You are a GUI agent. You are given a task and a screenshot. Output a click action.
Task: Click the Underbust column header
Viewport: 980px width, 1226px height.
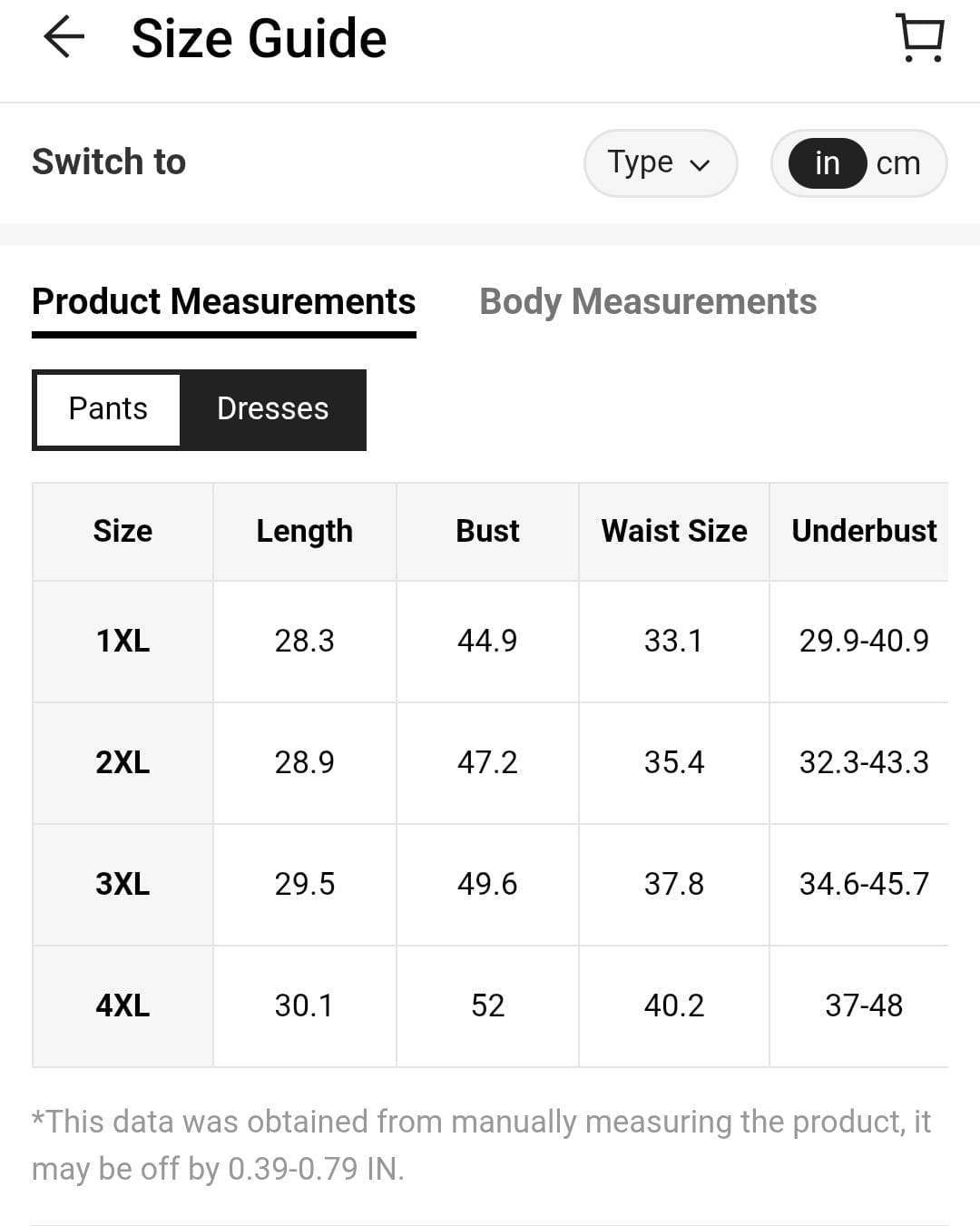[x=863, y=531]
